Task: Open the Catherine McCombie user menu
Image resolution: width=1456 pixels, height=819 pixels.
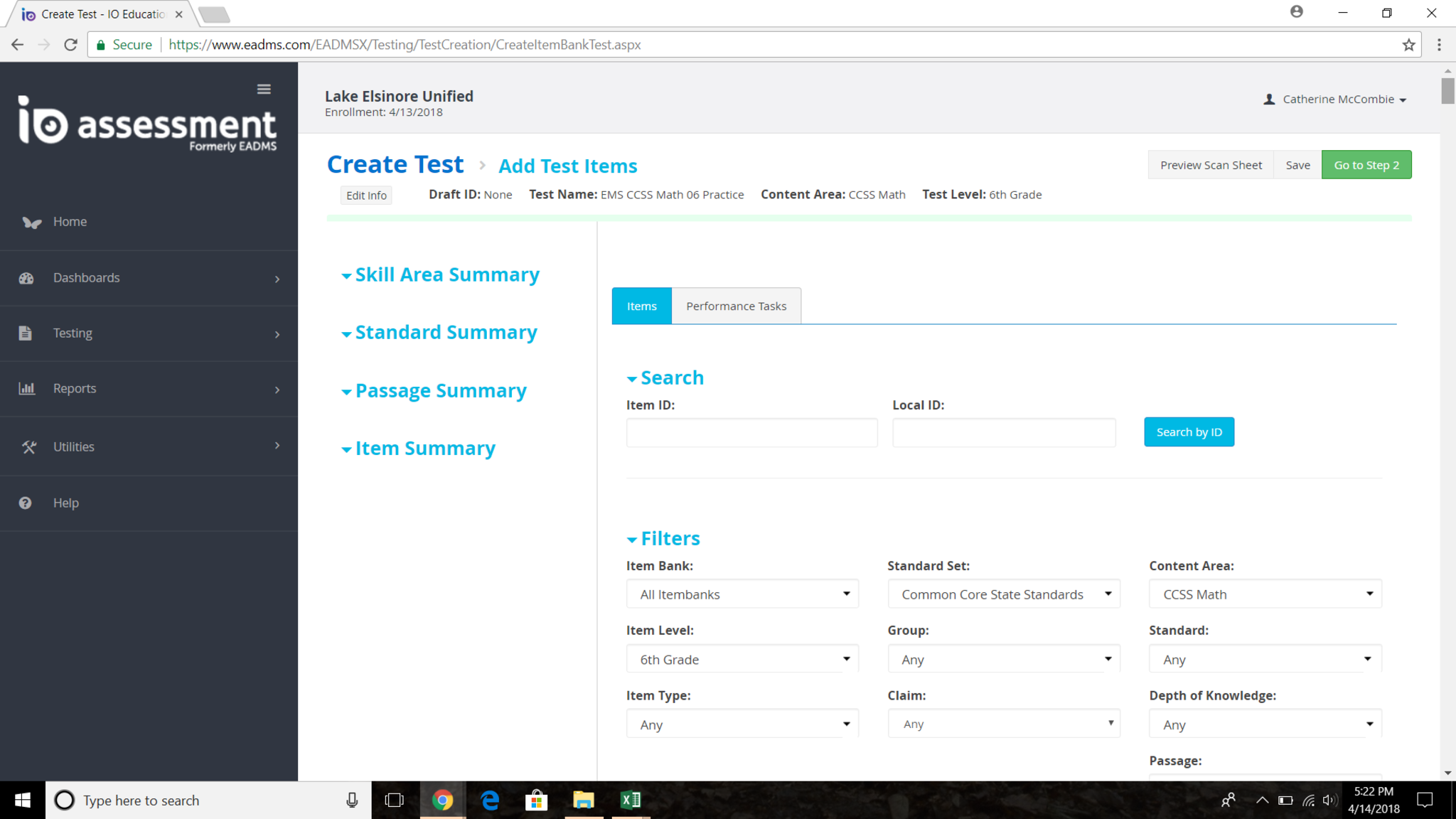Action: click(x=1337, y=100)
